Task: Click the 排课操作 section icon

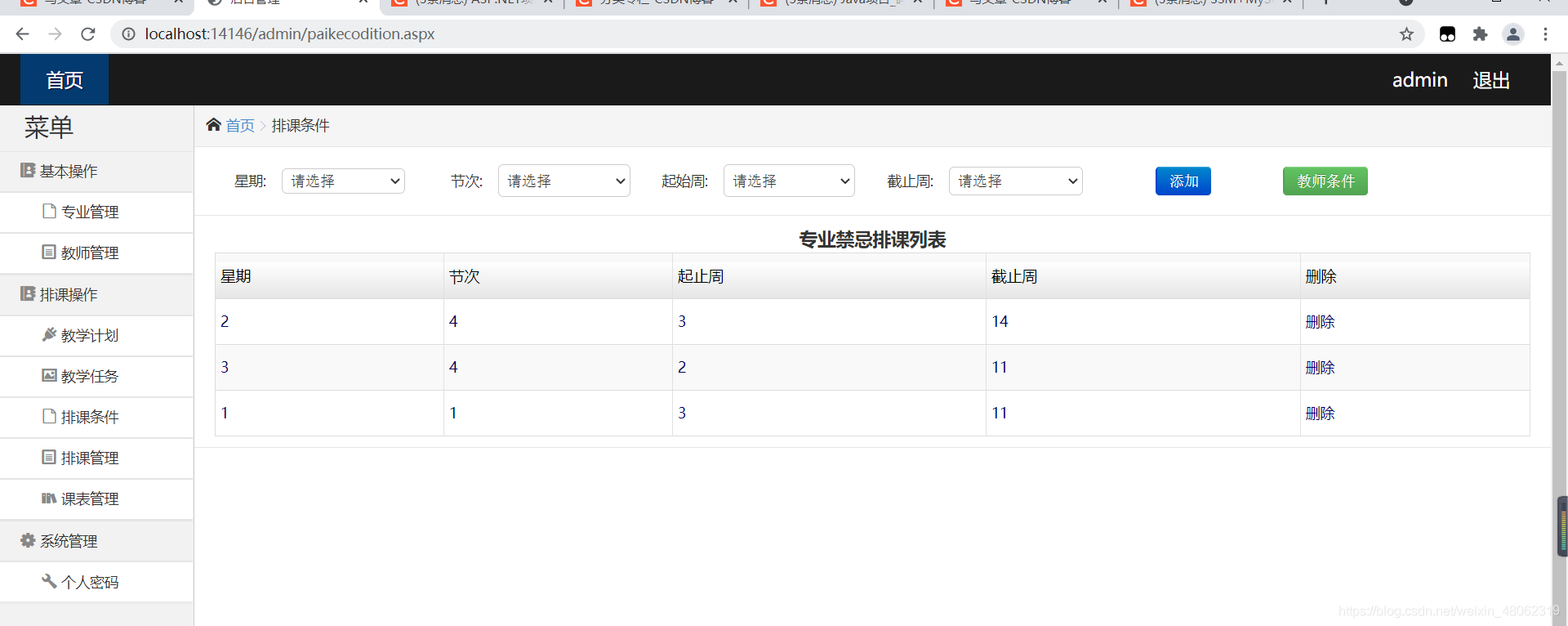Action: [x=28, y=293]
